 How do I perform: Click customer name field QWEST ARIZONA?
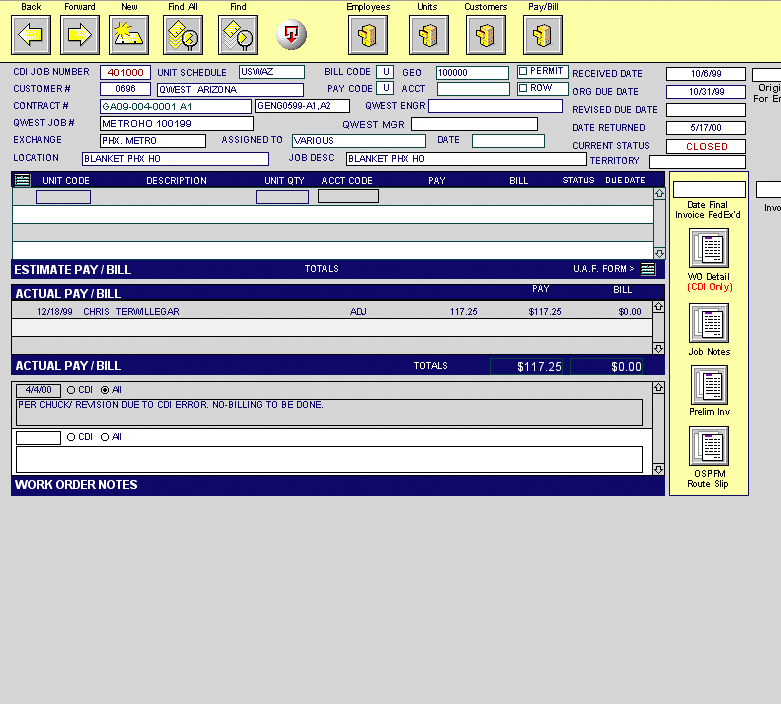click(x=230, y=90)
